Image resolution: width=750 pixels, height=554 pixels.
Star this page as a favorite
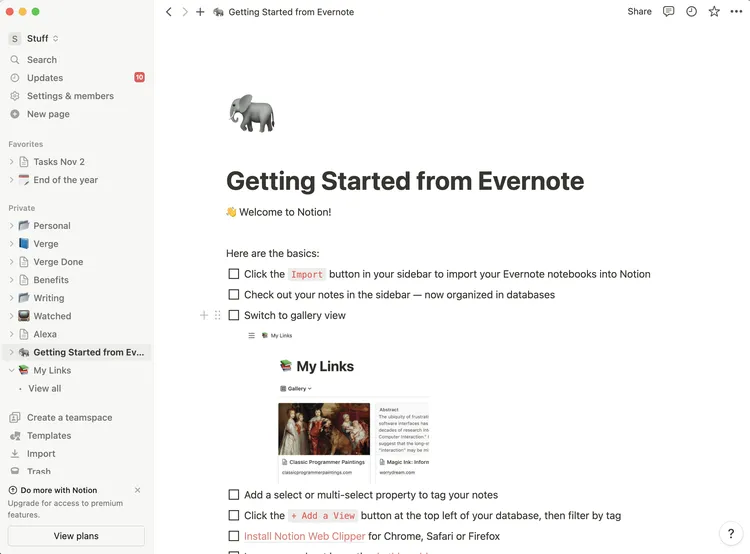tap(714, 12)
